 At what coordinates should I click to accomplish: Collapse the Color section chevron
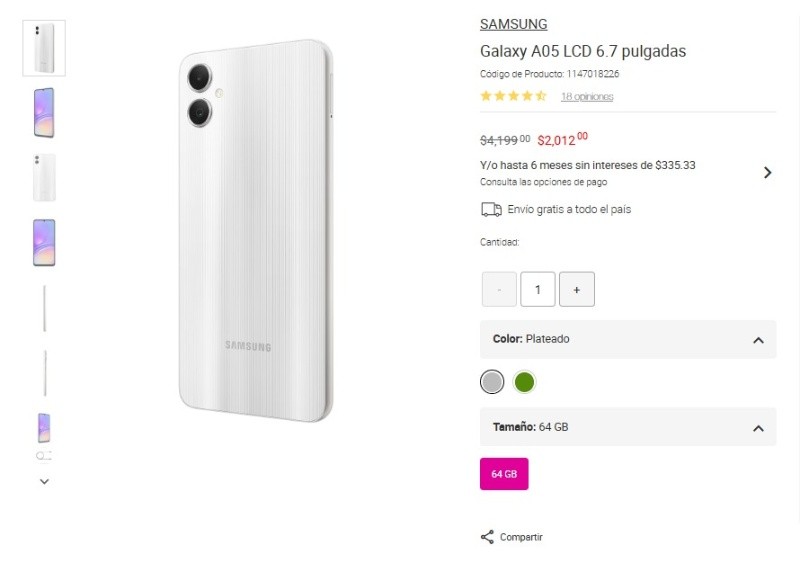tap(758, 340)
